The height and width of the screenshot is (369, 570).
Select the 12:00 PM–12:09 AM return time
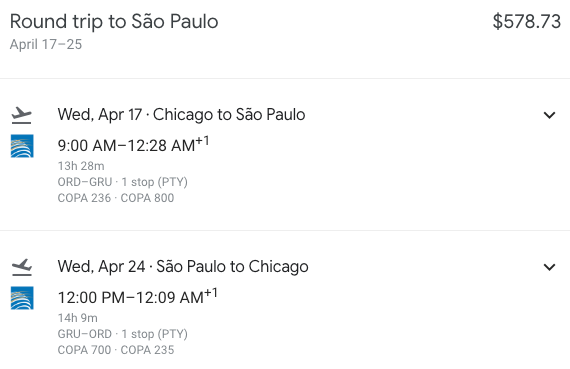(137, 297)
